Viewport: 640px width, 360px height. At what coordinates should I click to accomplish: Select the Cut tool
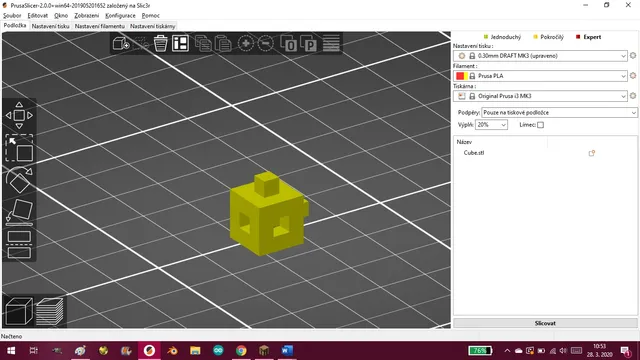point(19,244)
